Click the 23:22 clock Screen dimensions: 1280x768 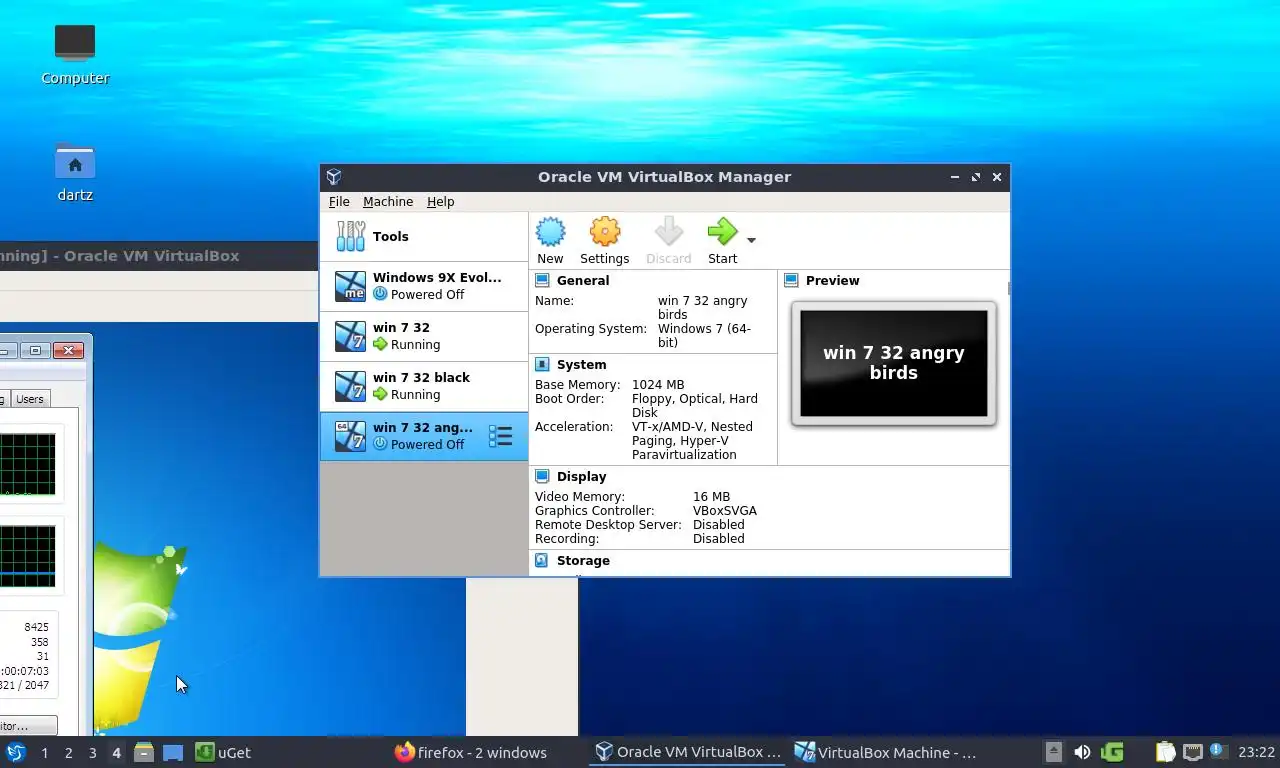pyautogui.click(x=1256, y=752)
